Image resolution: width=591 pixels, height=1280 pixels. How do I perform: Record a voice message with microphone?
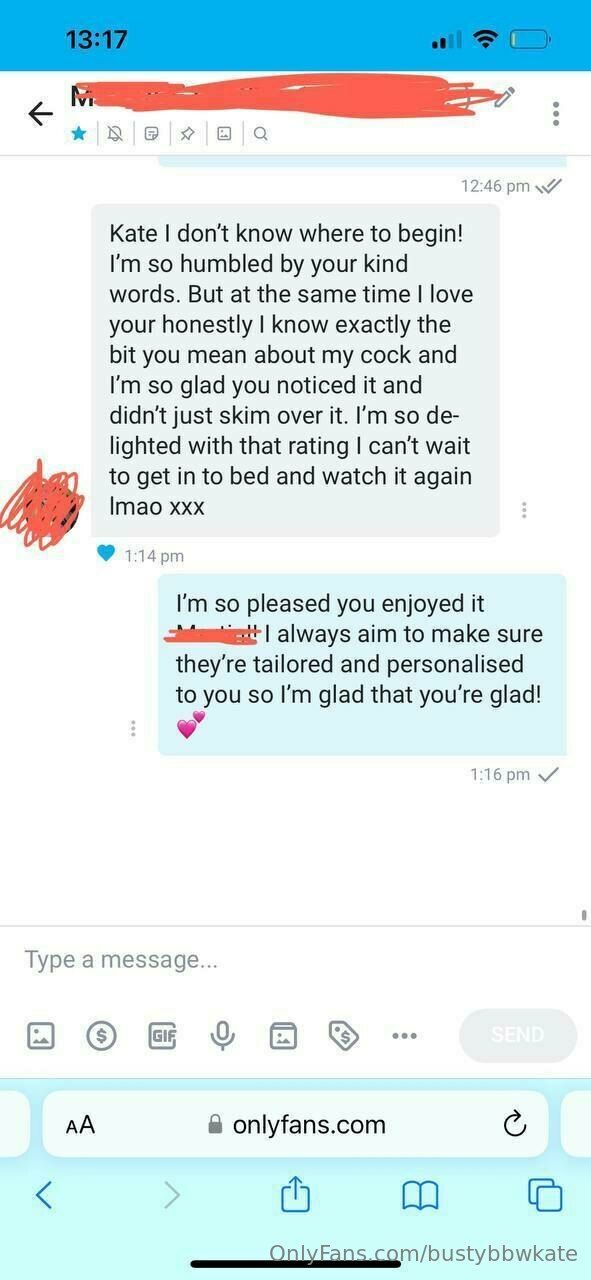pyautogui.click(x=223, y=1036)
